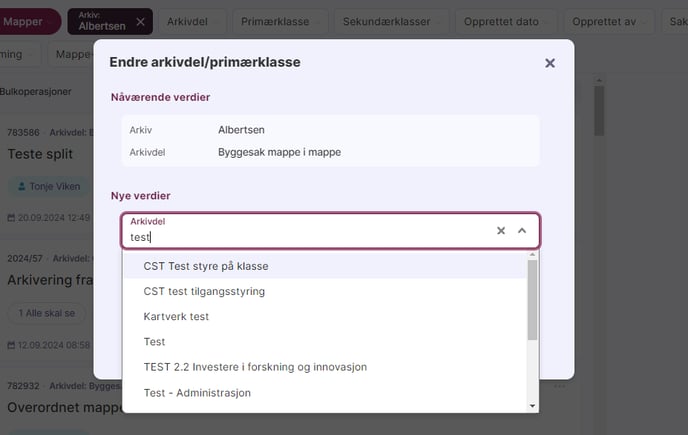
Task: Clear the Arkivdel search text
Action: 501,230
